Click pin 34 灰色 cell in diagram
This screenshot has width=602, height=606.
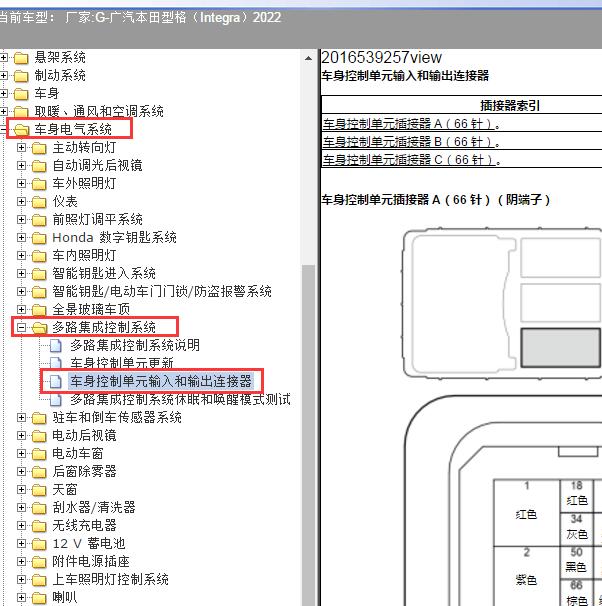pos(576,529)
